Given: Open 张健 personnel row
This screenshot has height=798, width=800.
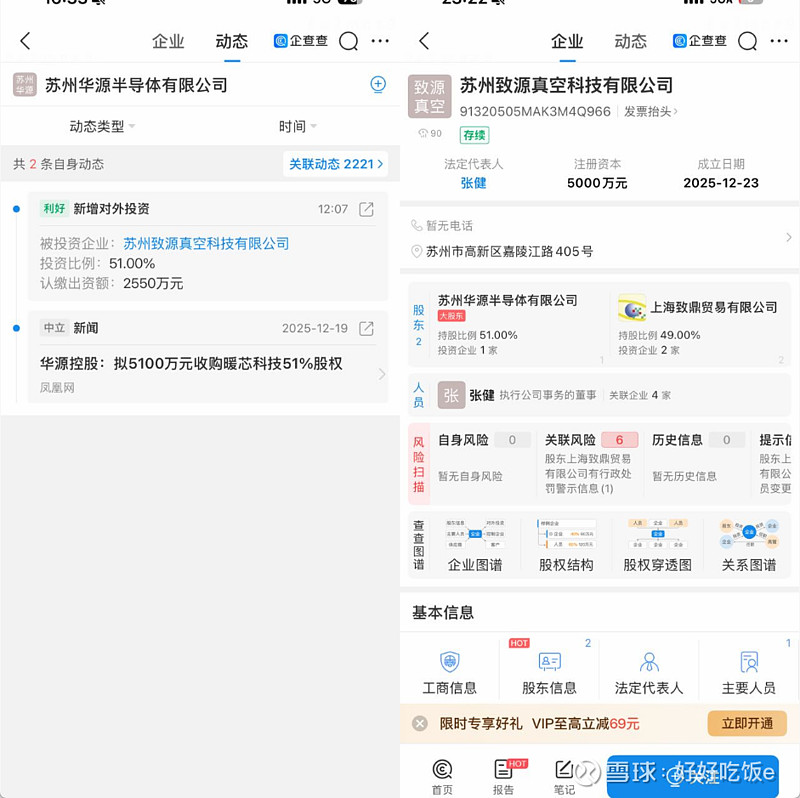Looking at the screenshot, I should pos(600,395).
